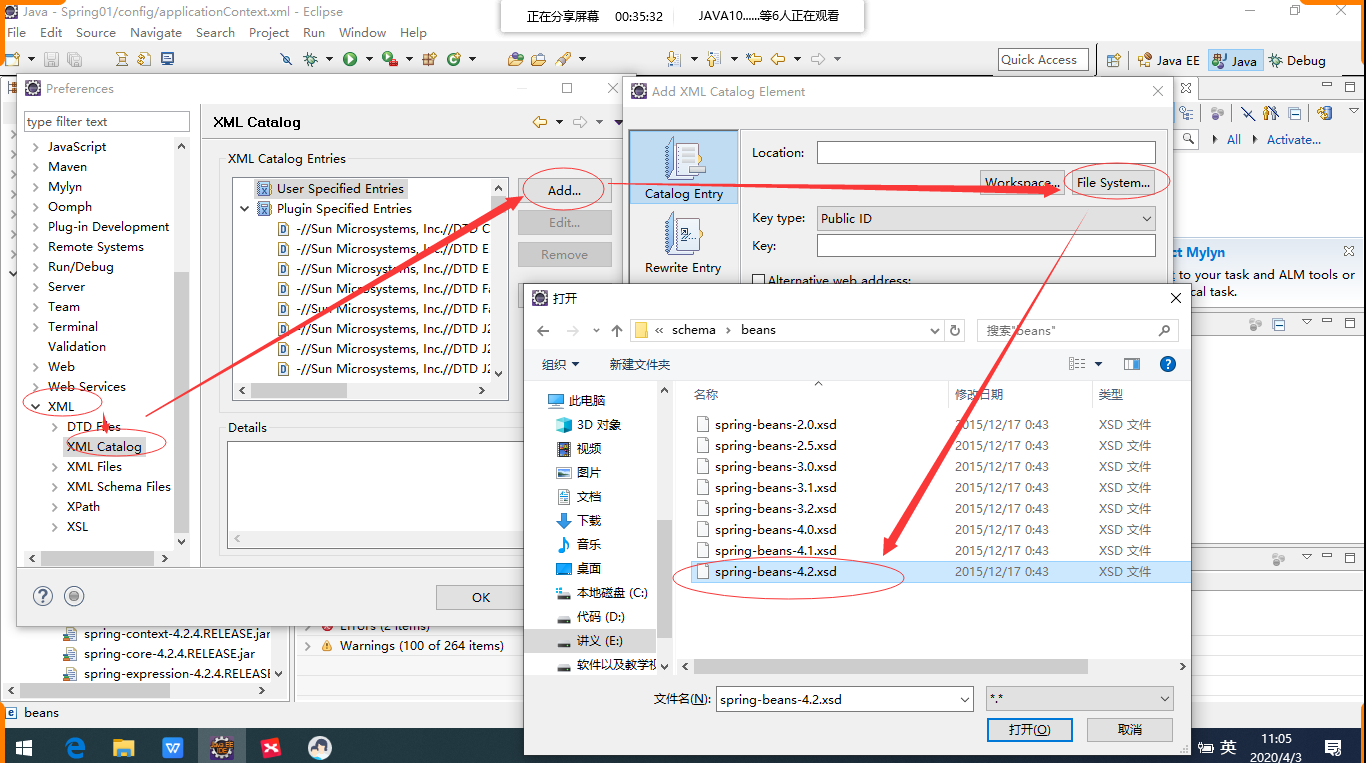
Task: Click the Open Perspective icon beside Quick Access
Action: click(1114, 60)
